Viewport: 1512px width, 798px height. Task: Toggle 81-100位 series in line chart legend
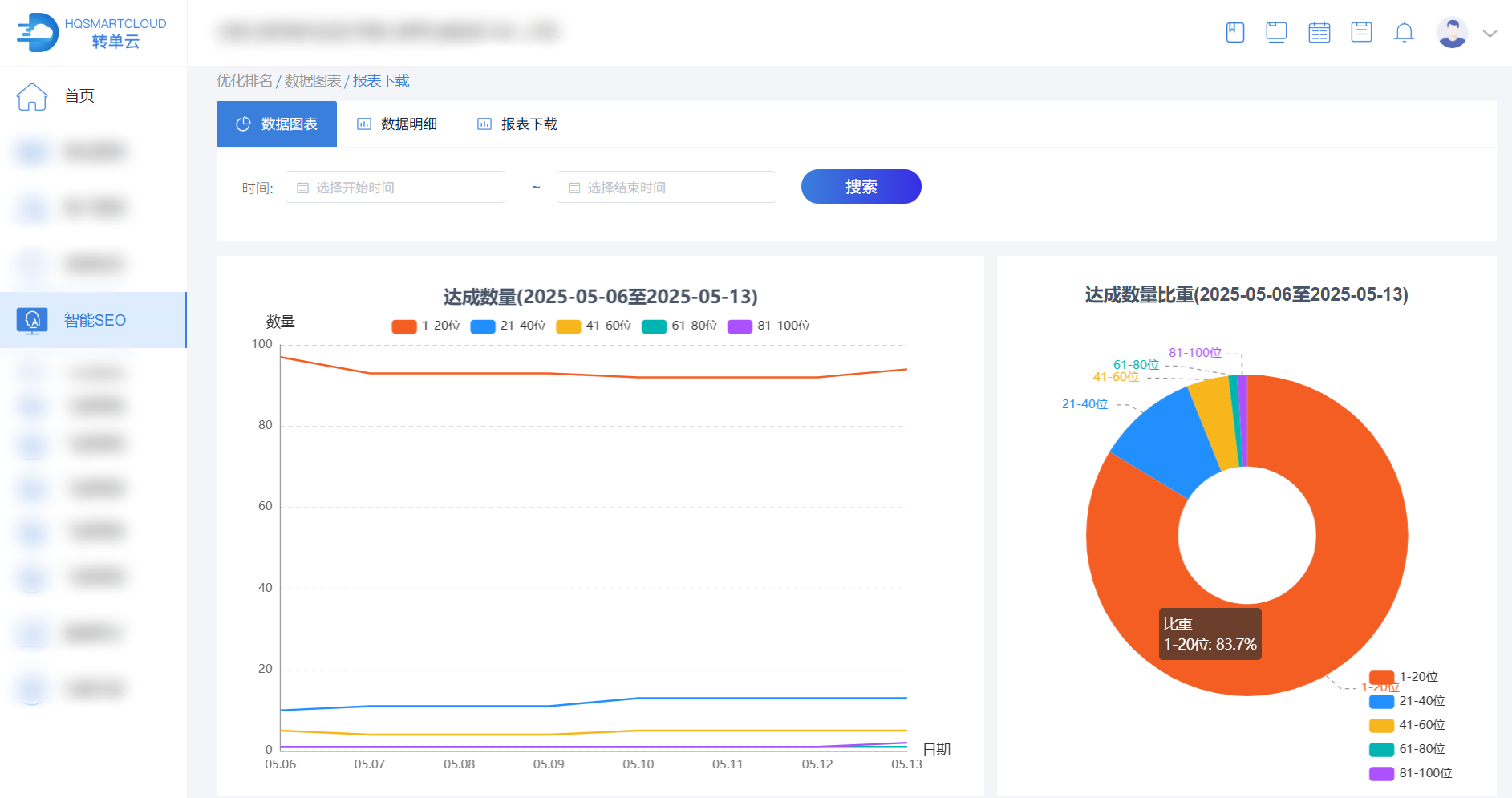pos(768,326)
